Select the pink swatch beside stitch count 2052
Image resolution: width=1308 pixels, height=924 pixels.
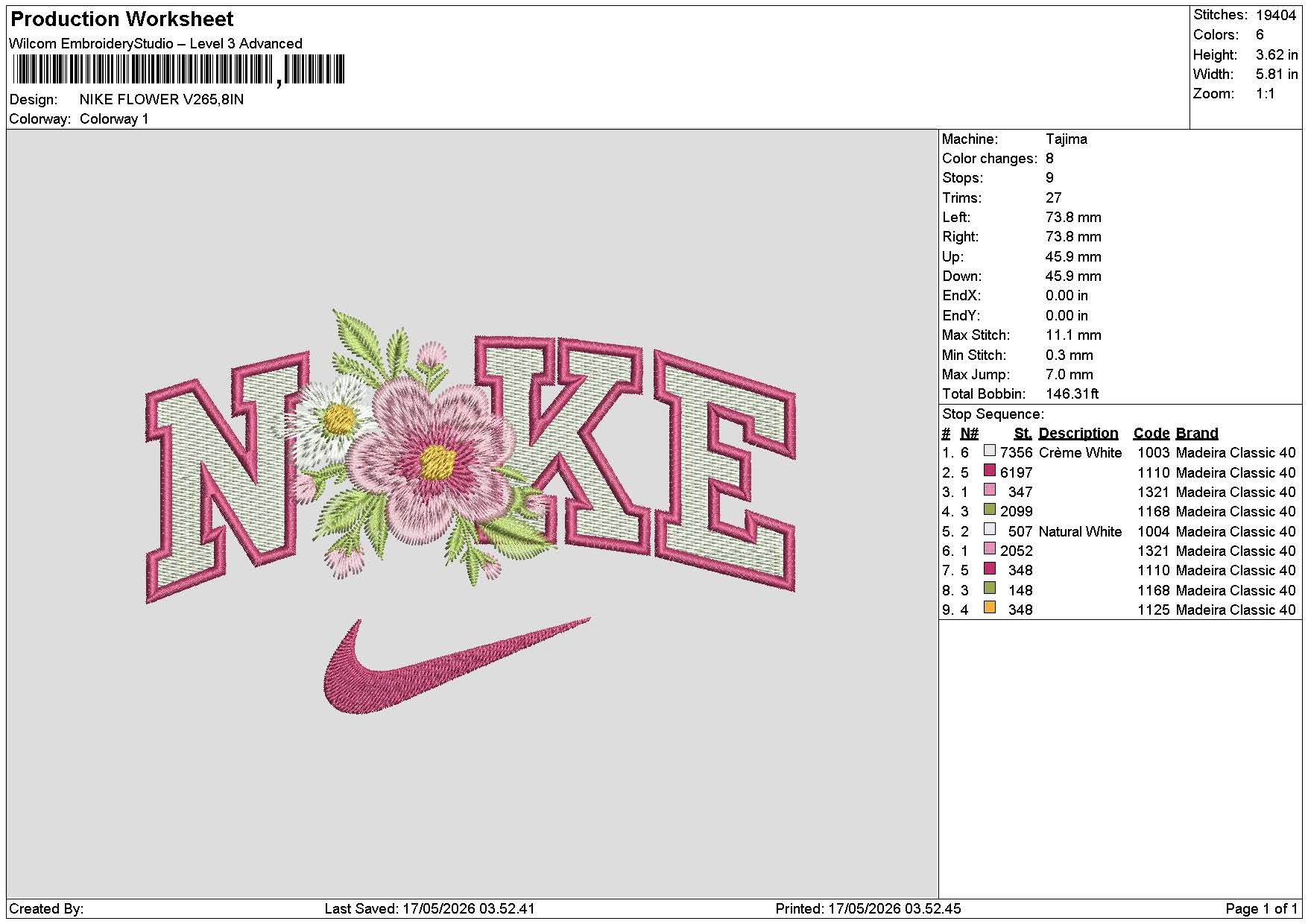click(x=990, y=549)
